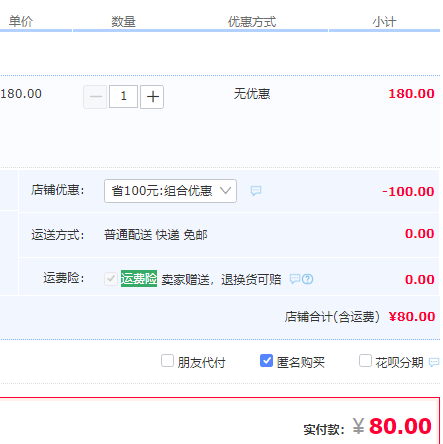Click the 普通配送 快递 免邮 shipping text
Screen dimensions: 443x444
coord(156,235)
